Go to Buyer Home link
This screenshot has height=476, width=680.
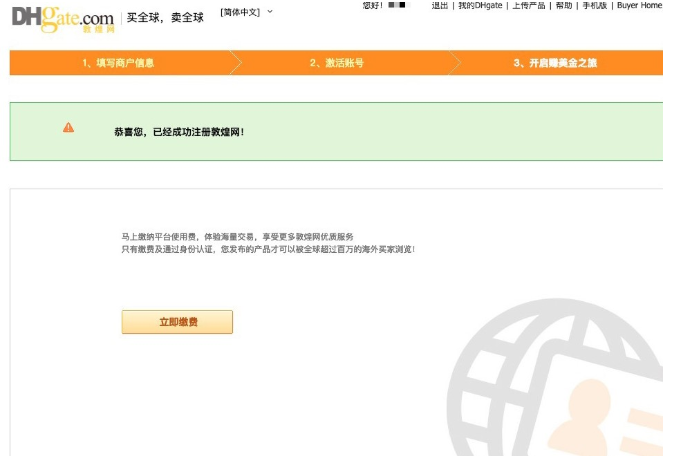tap(639, 6)
